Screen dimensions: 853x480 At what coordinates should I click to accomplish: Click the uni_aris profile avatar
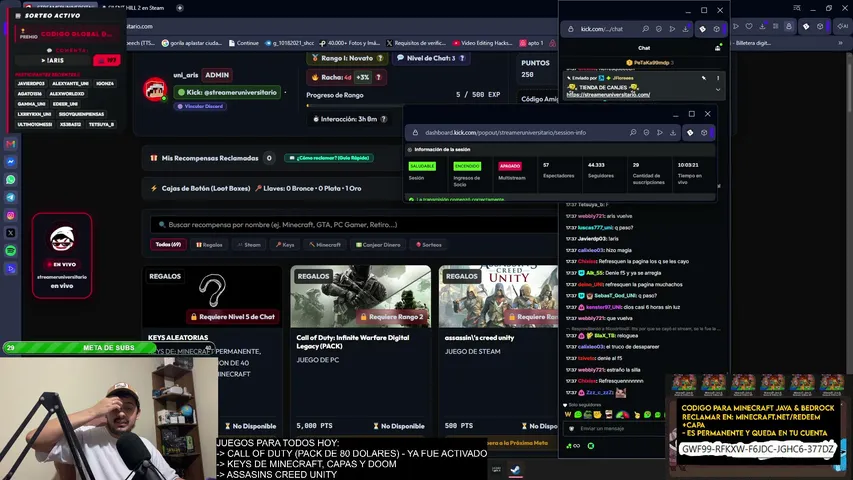(x=155, y=90)
